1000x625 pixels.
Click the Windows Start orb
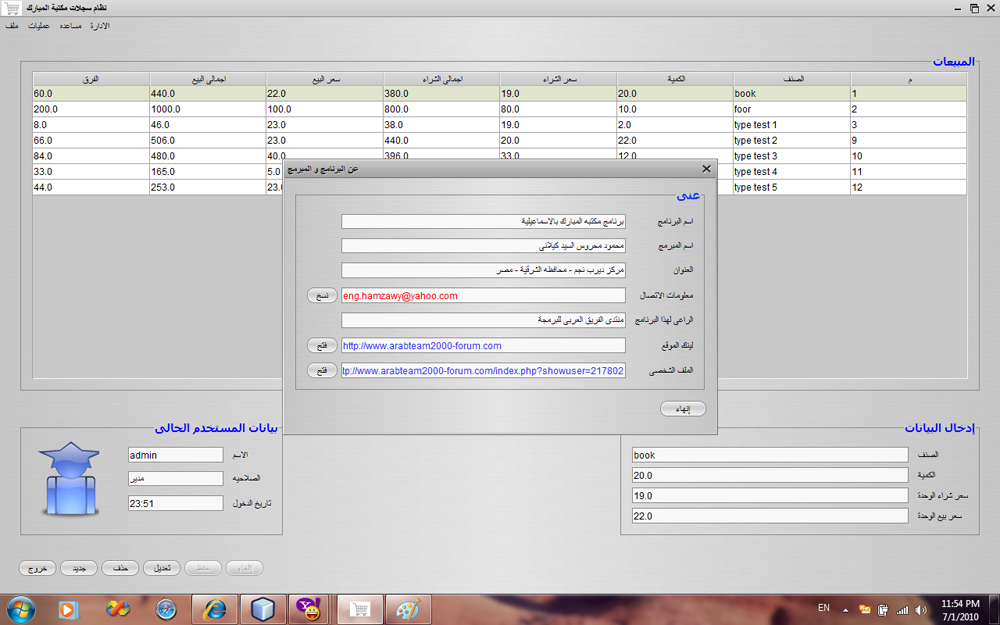pos(21,610)
